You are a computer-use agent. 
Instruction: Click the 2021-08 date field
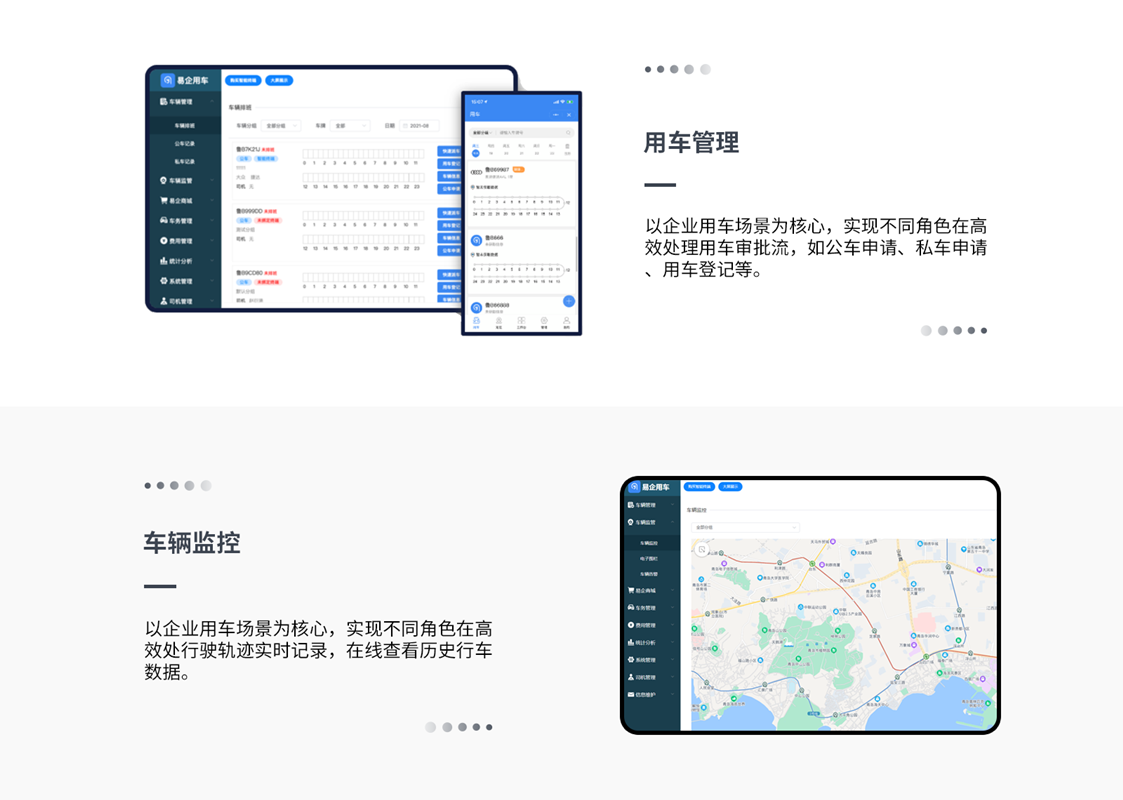(x=419, y=126)
